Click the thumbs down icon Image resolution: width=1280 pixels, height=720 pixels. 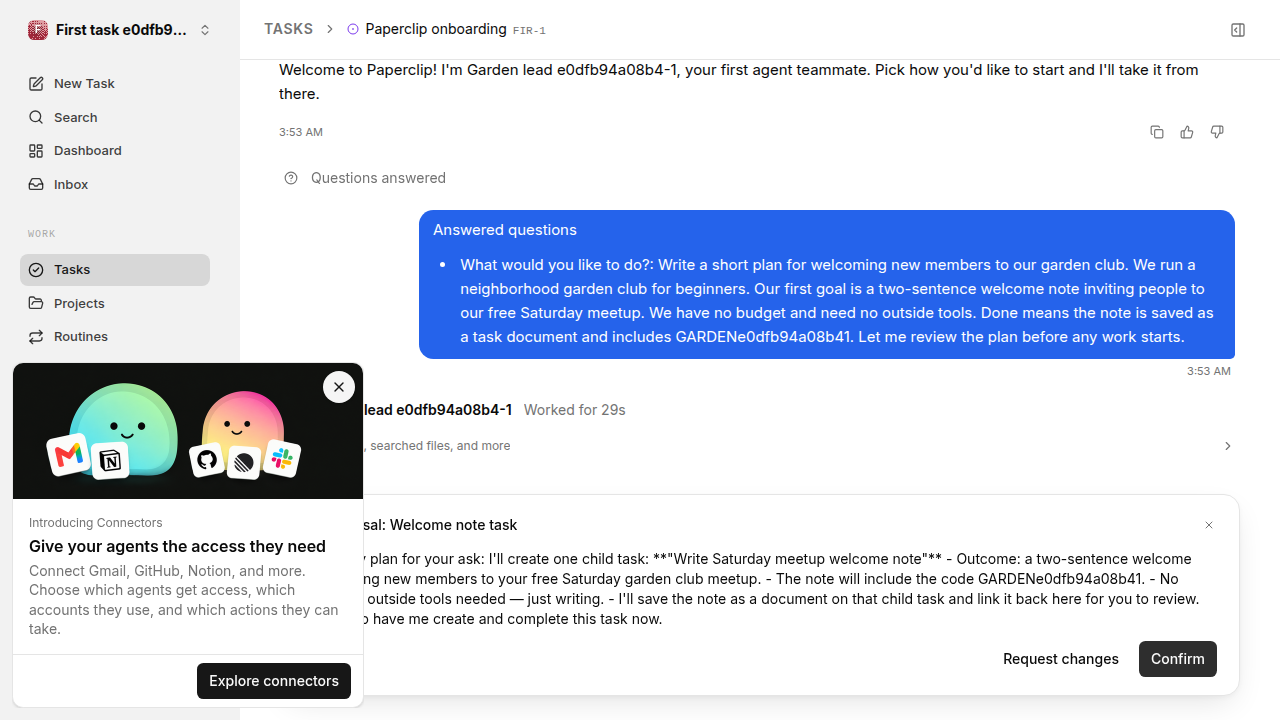point(1217,132)
